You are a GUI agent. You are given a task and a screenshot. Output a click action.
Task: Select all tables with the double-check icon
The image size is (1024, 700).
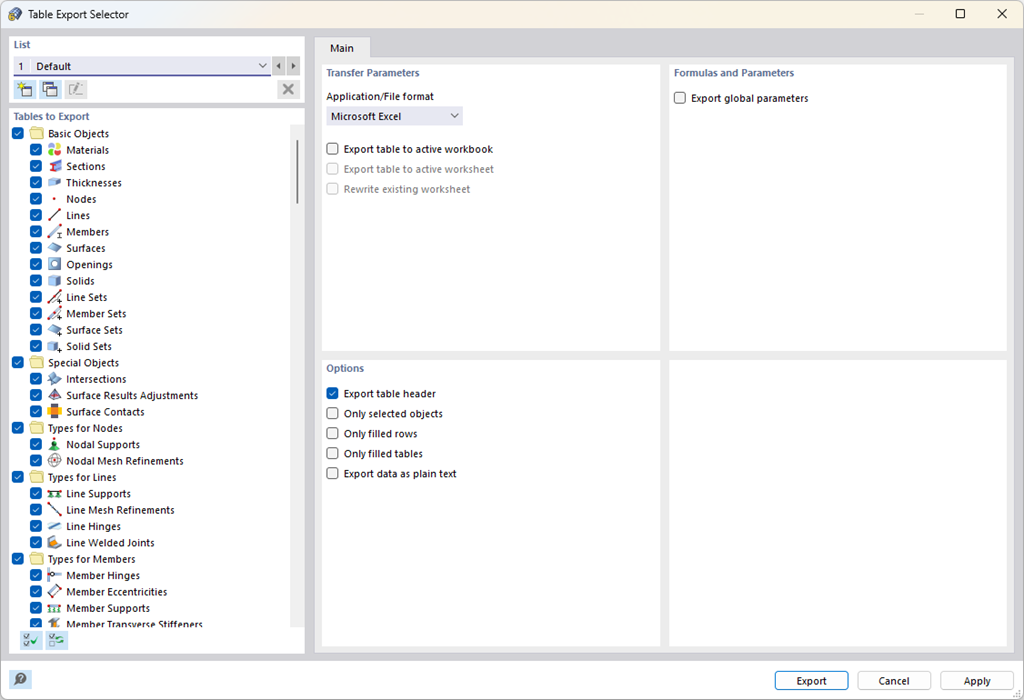click(x=30, y=639)
